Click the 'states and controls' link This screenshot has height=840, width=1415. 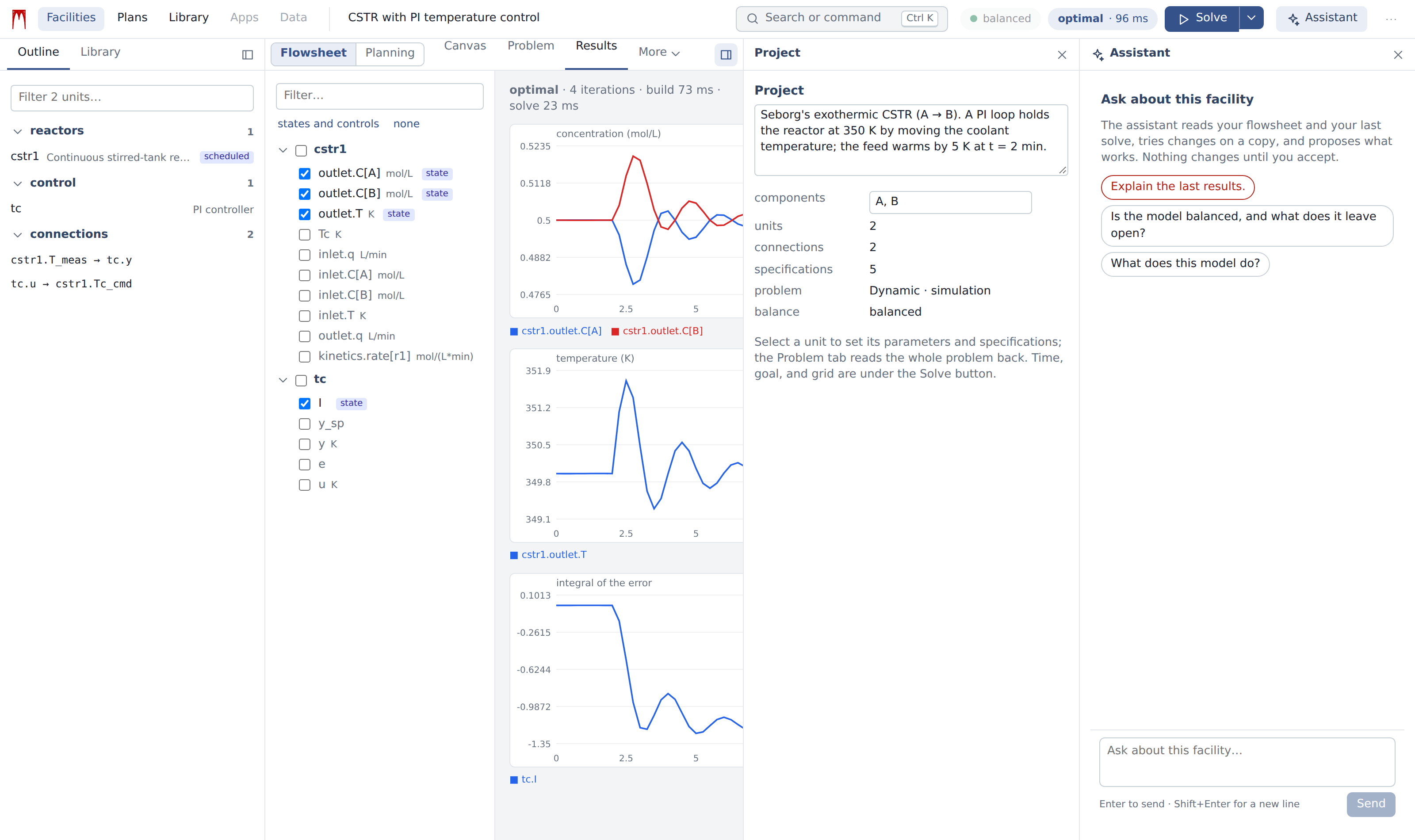click(328, 124)
